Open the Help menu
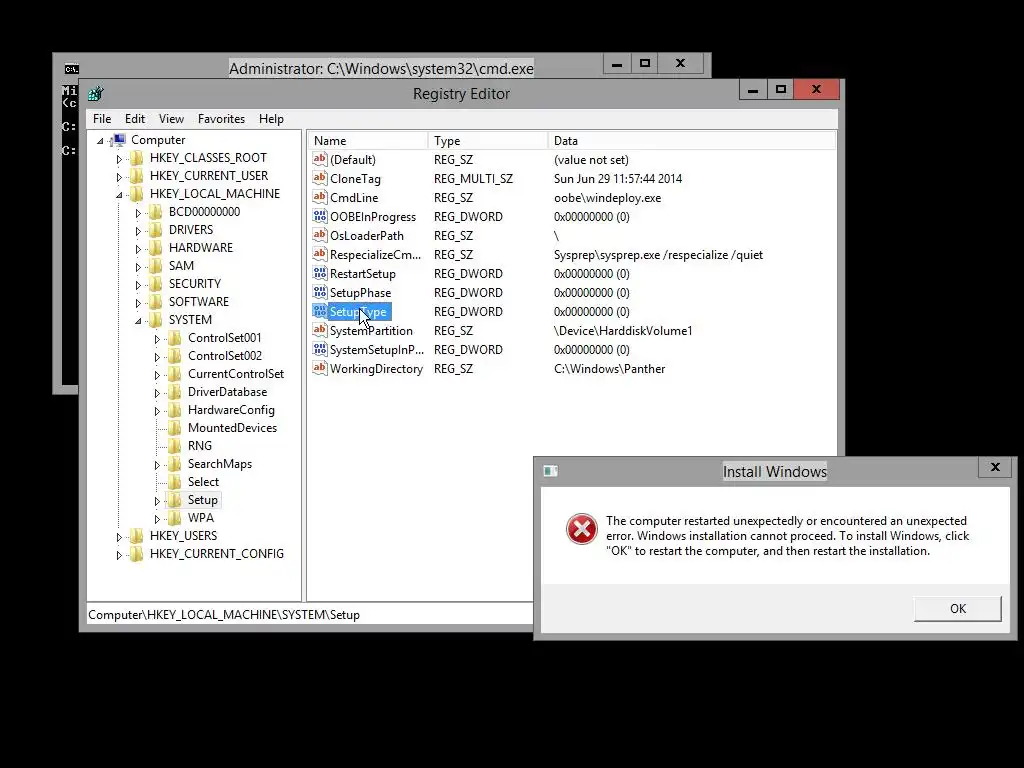This screenshot has height=768, width=1024. (x=271, y=119)
